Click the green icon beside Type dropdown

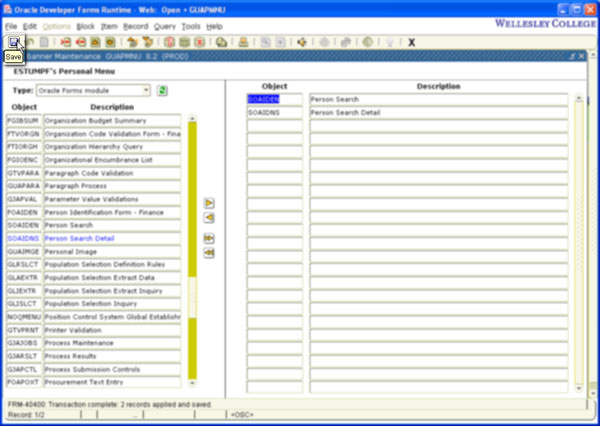[162, 90]
